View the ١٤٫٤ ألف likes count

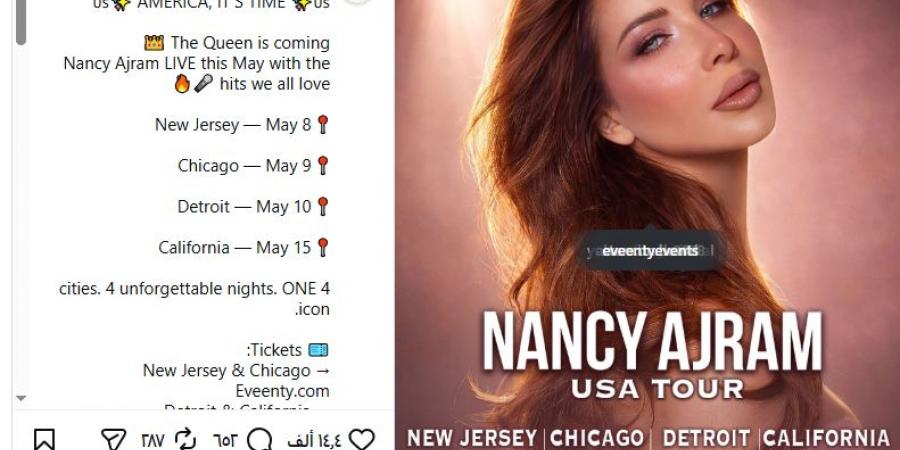click(315, 440)
